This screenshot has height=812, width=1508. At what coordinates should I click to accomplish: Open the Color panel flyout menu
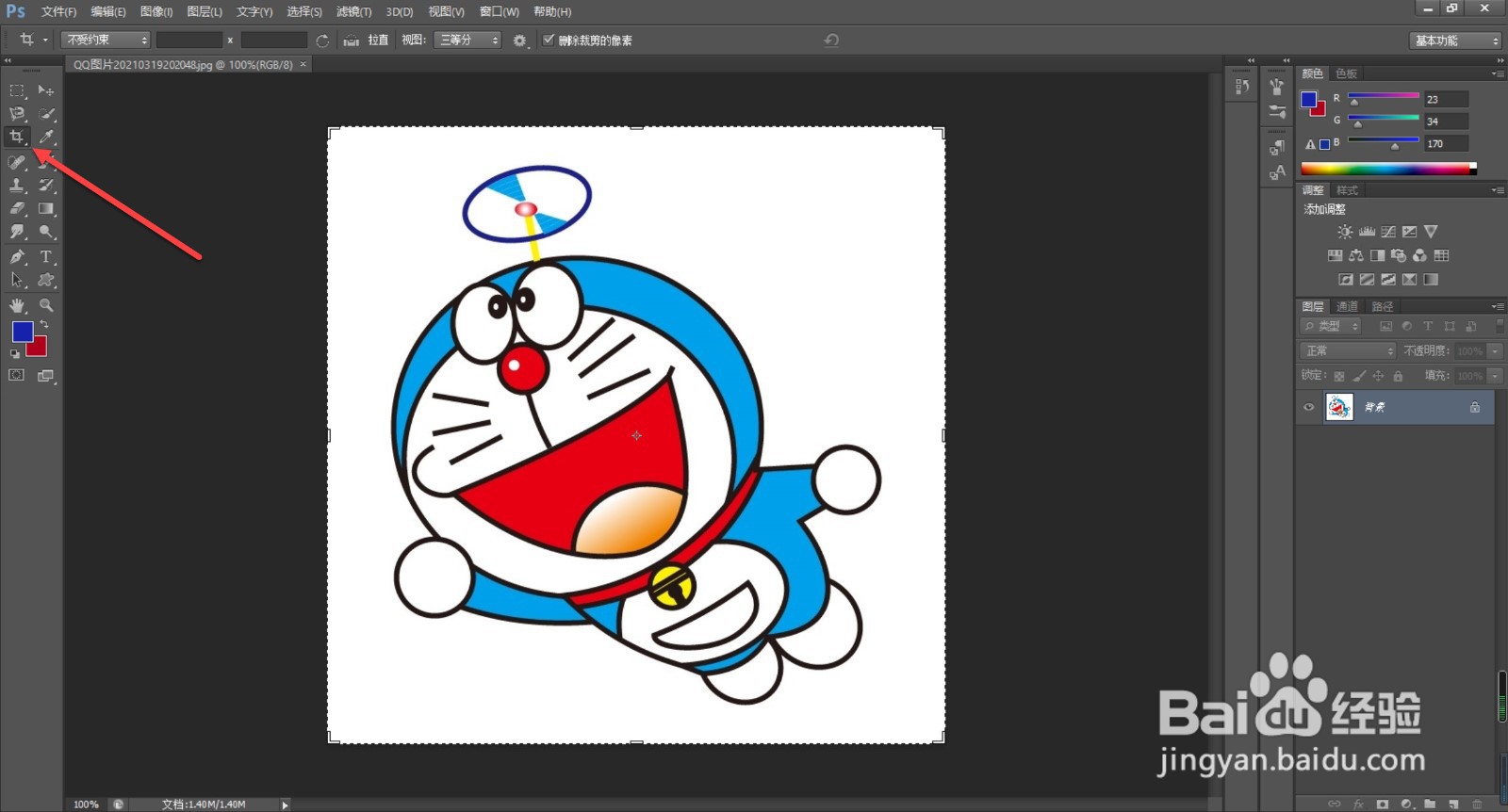(x=1498, y=73)
